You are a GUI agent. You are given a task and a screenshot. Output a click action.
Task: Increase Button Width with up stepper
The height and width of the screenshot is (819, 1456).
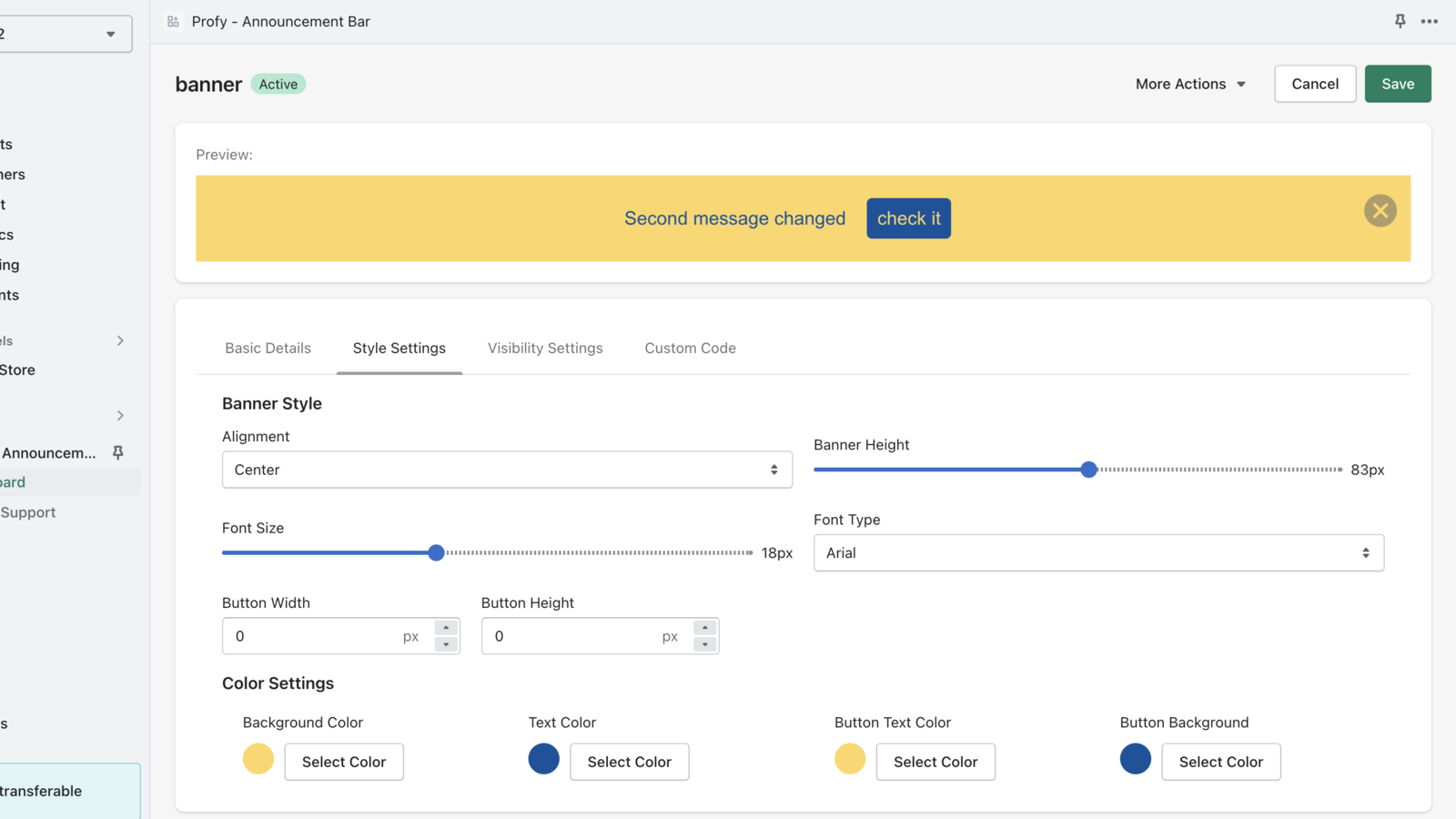coord(446,628)
